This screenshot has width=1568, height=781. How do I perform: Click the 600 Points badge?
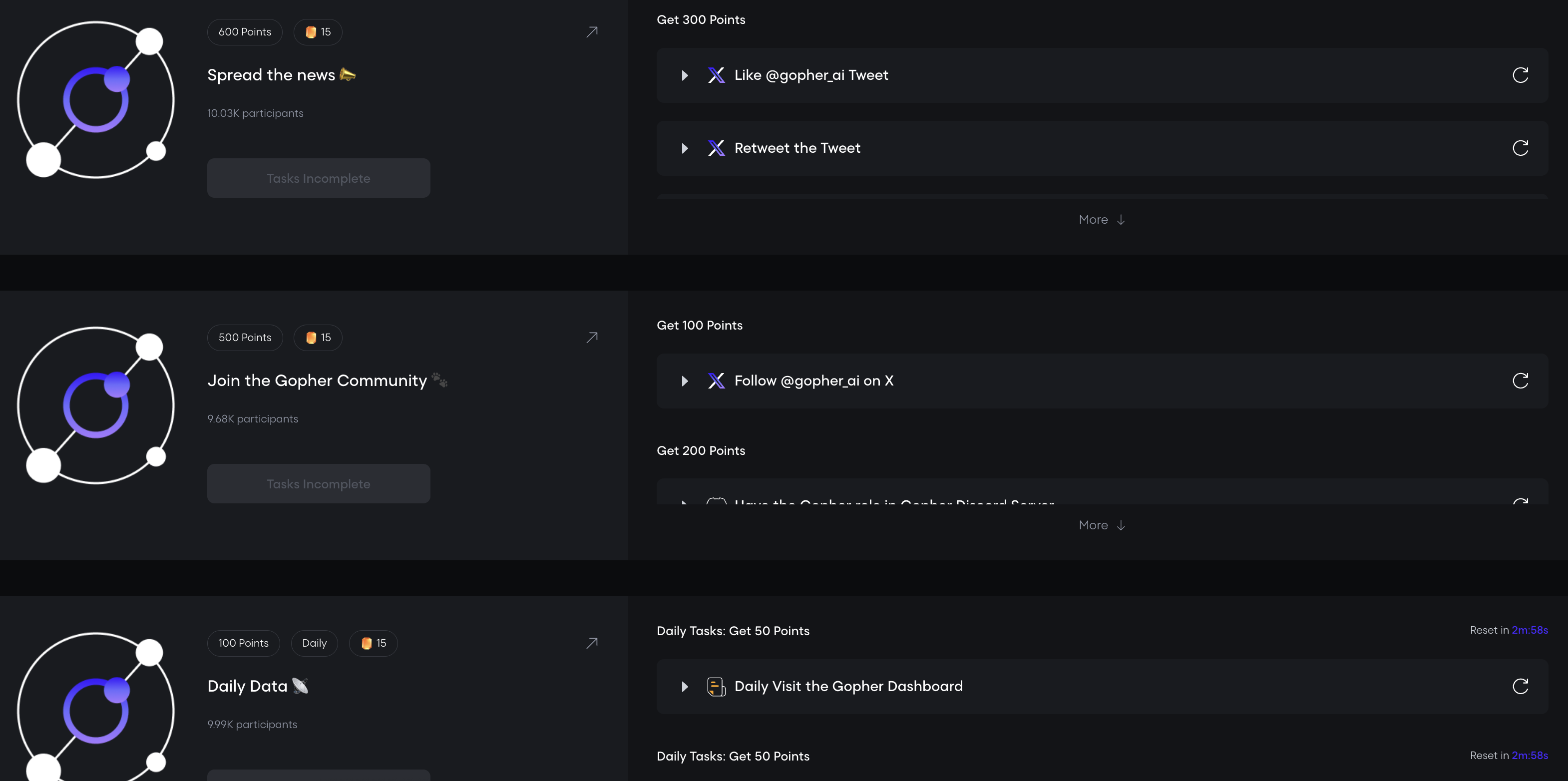[x=245, y=31]
